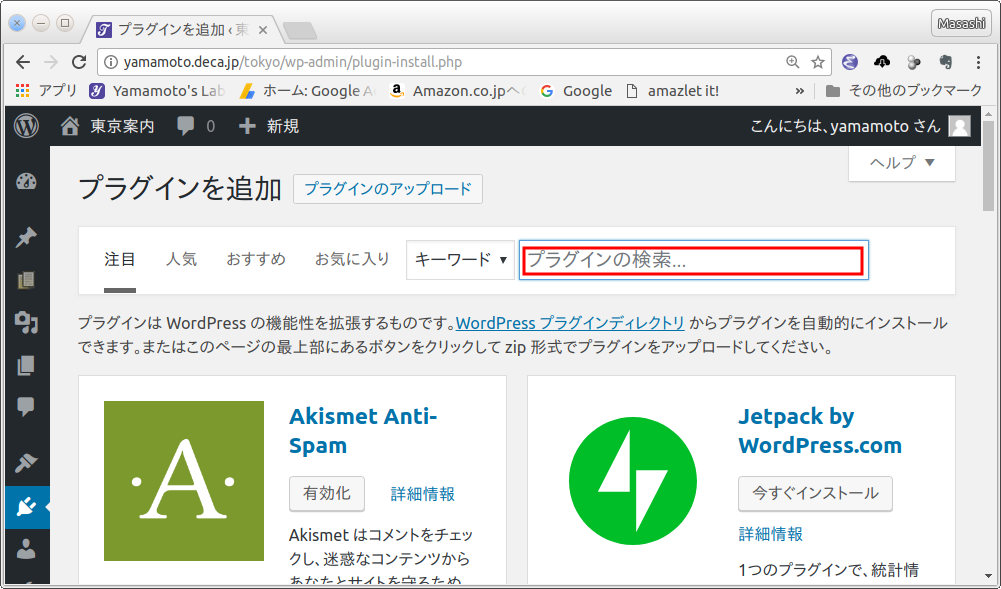Click the Jetpack plugin logo thumbnail
Image resolution: width=1001 pixels, height=589 pixels.
(633, 481)
